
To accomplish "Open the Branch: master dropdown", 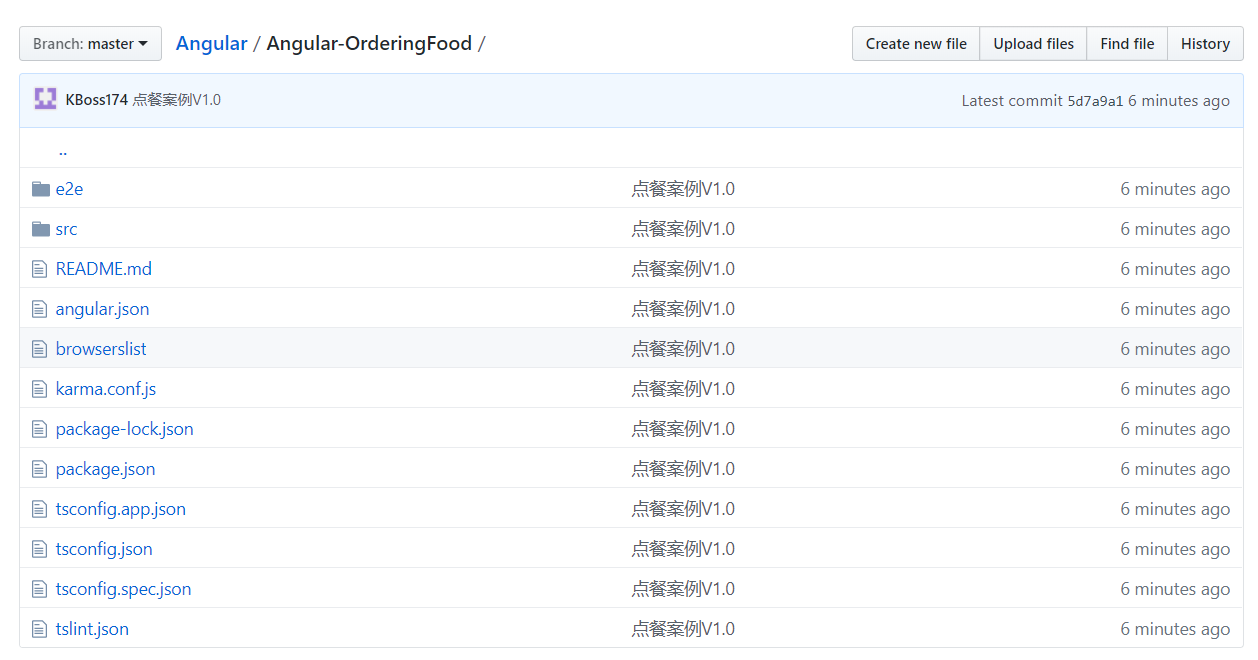I will [x=90, y=44].
